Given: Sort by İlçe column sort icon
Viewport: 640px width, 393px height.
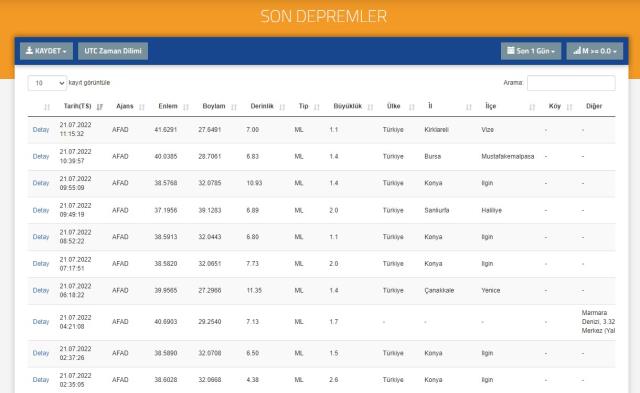Looking at the screenshot, I should tap(532, 107).
